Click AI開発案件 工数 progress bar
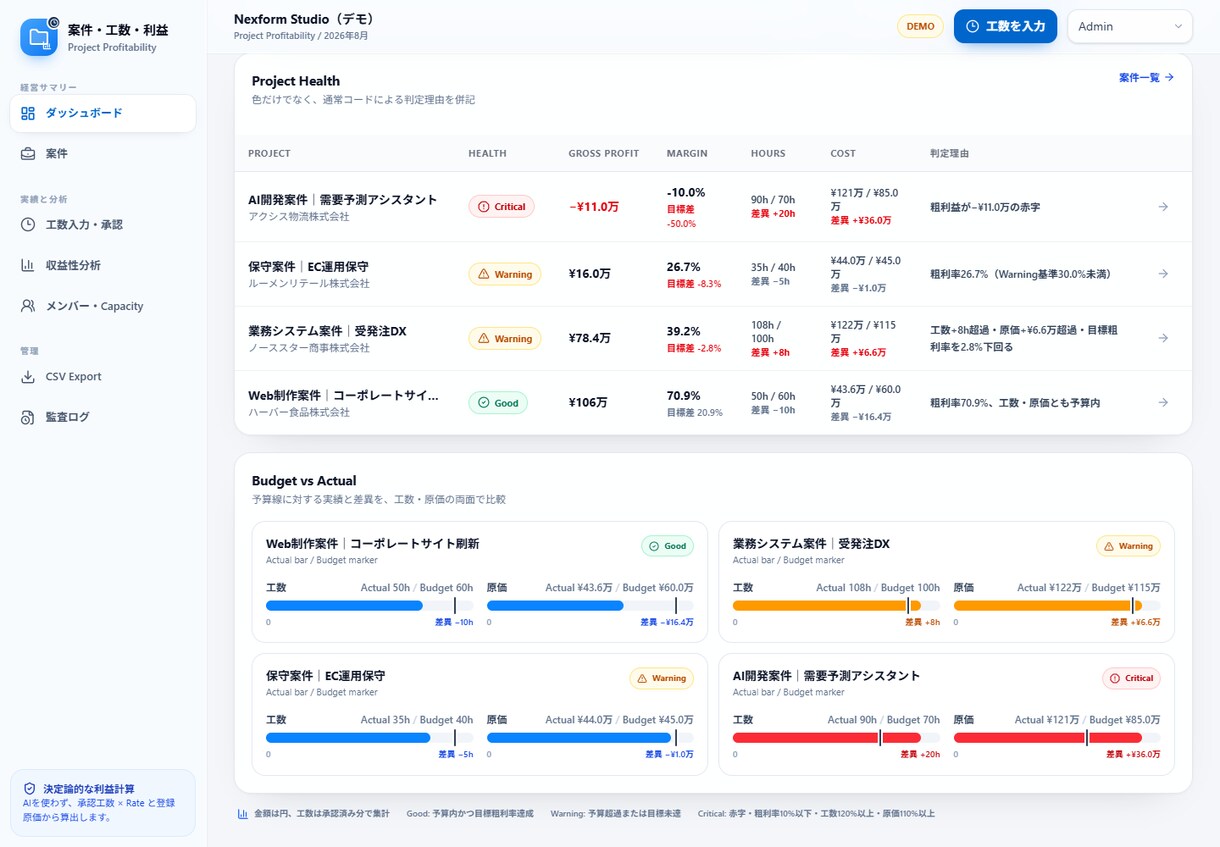 point(836,737)
